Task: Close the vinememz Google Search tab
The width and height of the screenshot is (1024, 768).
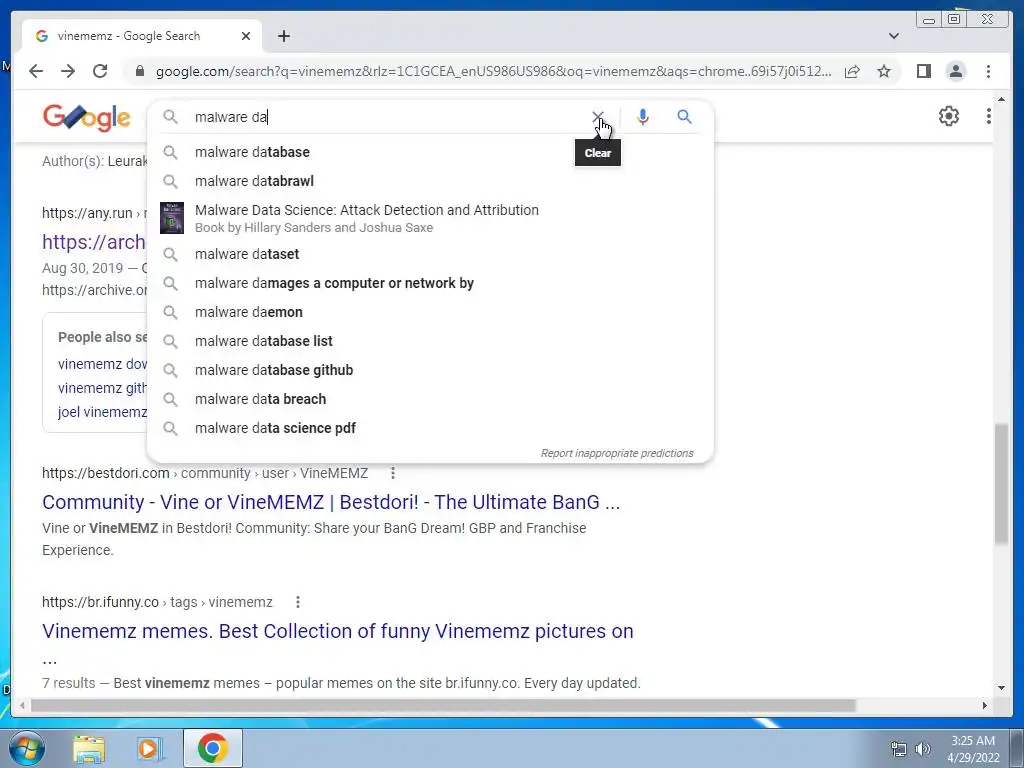Action: [246, 36]
